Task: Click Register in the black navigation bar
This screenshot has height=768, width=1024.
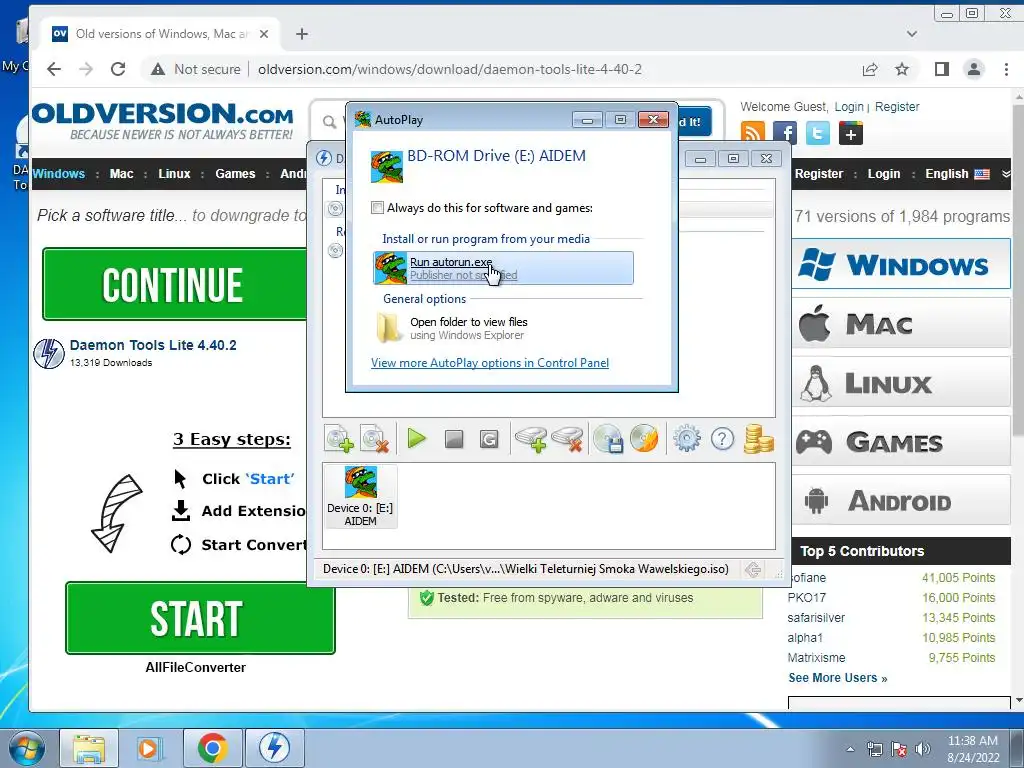Action: (819, 174)
